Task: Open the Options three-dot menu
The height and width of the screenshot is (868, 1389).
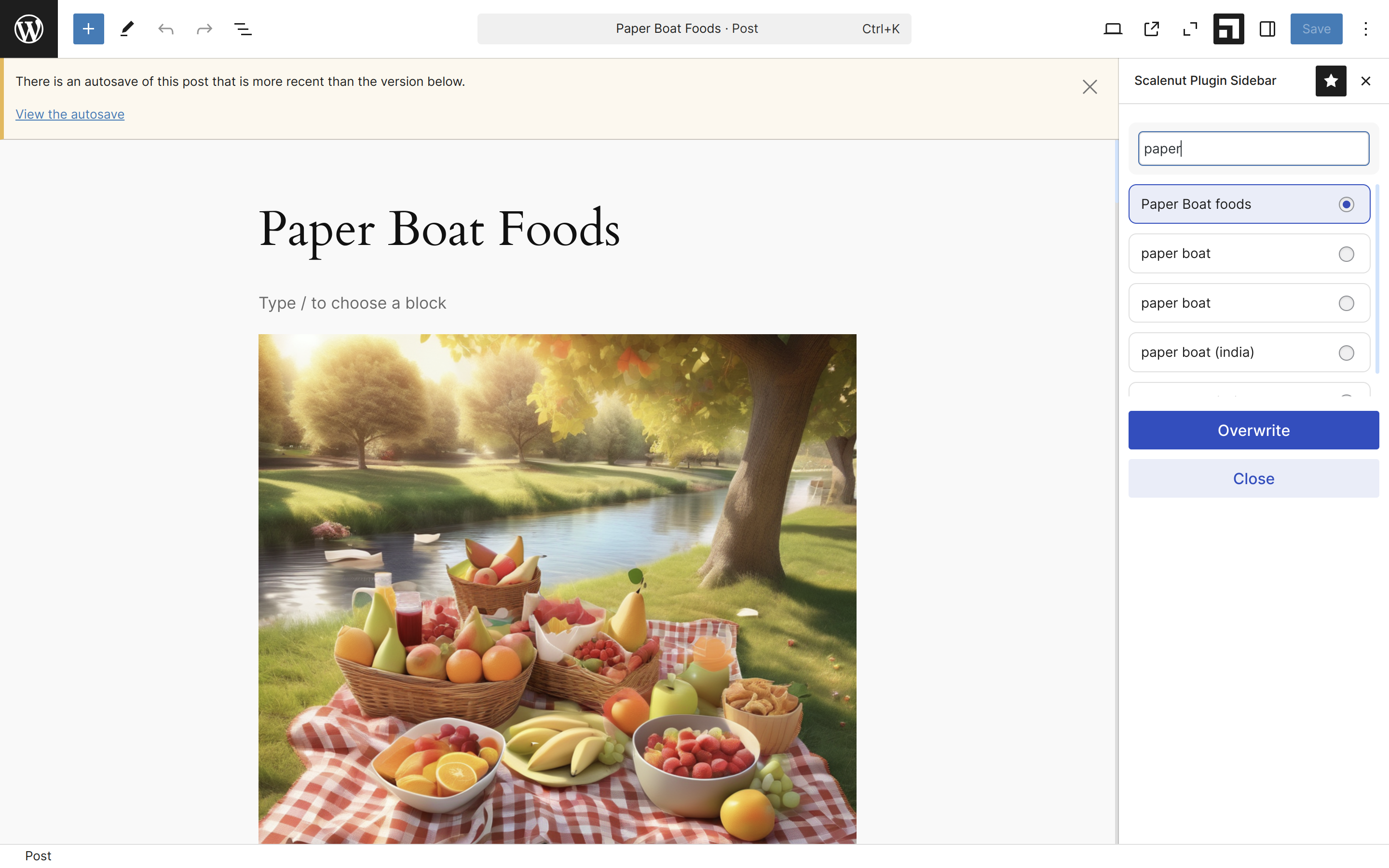Action: click(1365, 29)
